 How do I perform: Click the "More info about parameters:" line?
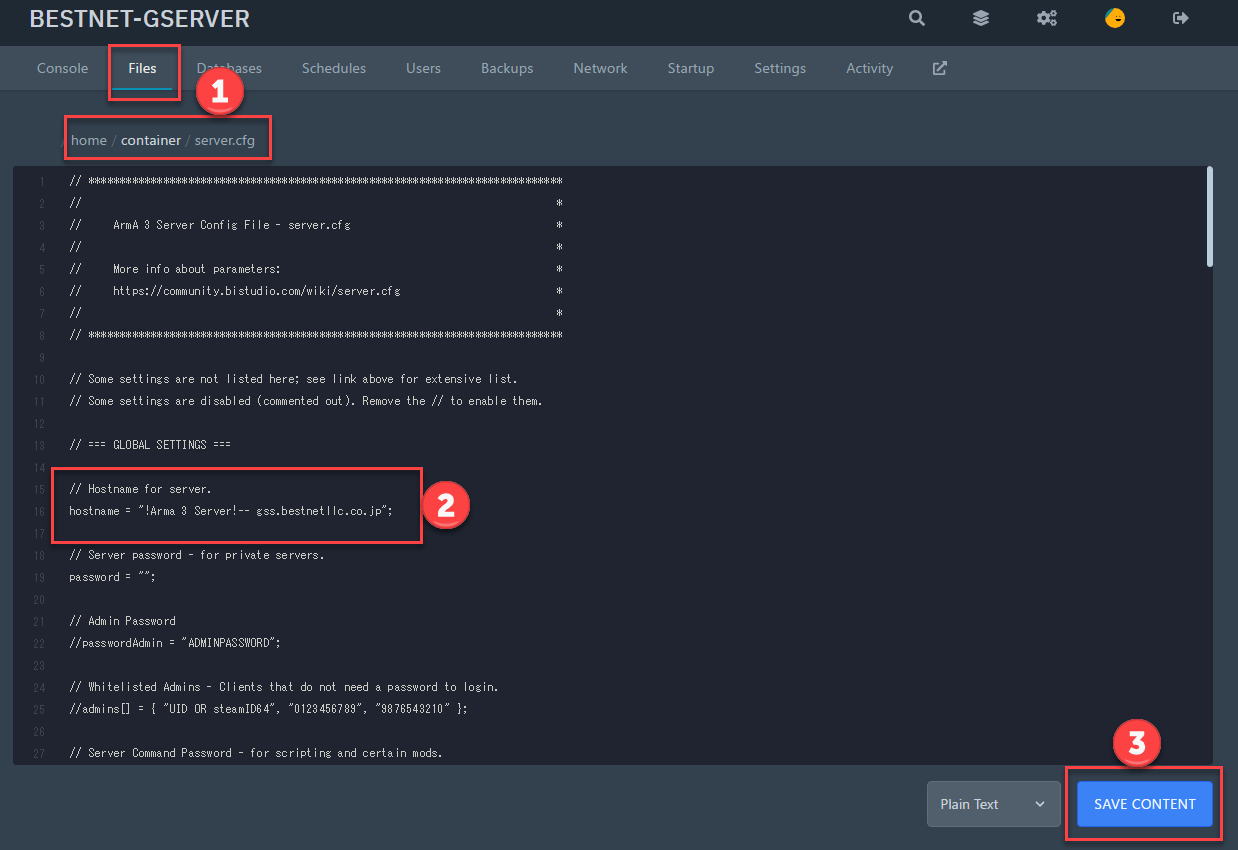[175, 269]
